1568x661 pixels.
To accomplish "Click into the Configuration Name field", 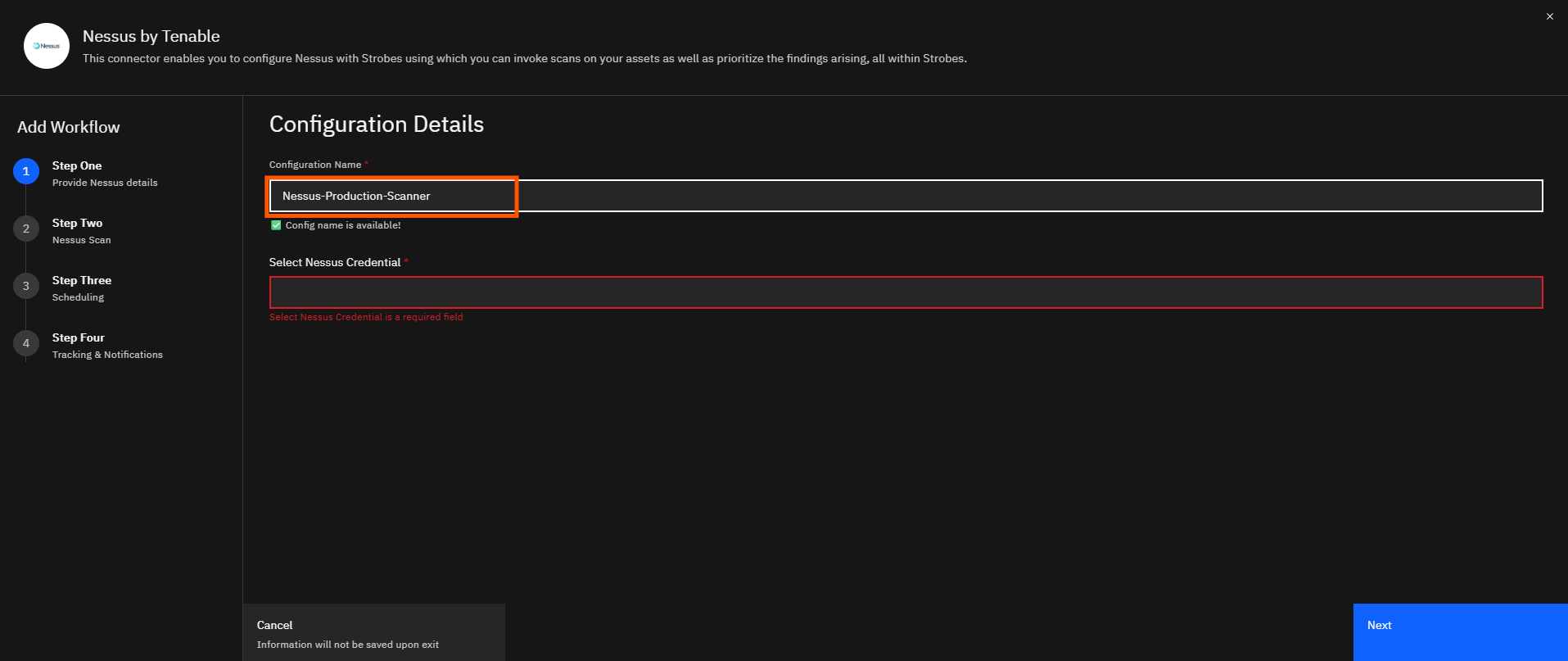I will 906,196.
